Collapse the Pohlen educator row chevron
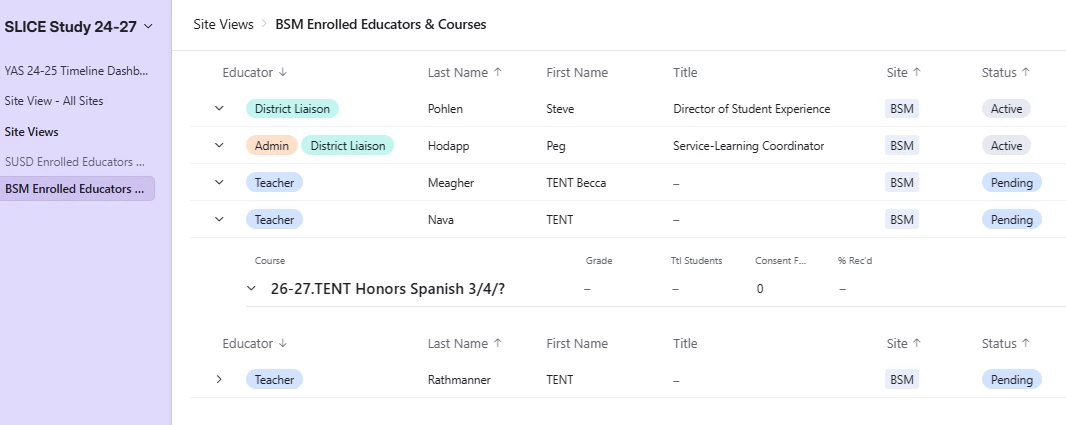This screenshot has width=1066, height=425. click(x=219, y=109)
